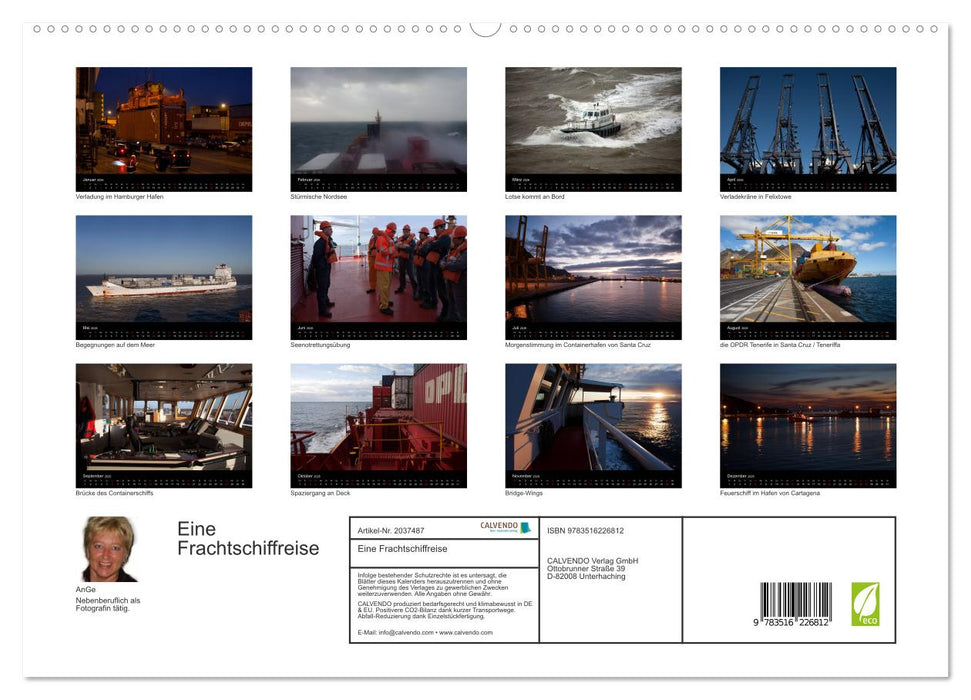Viewport: 971px width, 700px height.
Task: Click the info@calvendo.com email address
Action: (405, 632)
